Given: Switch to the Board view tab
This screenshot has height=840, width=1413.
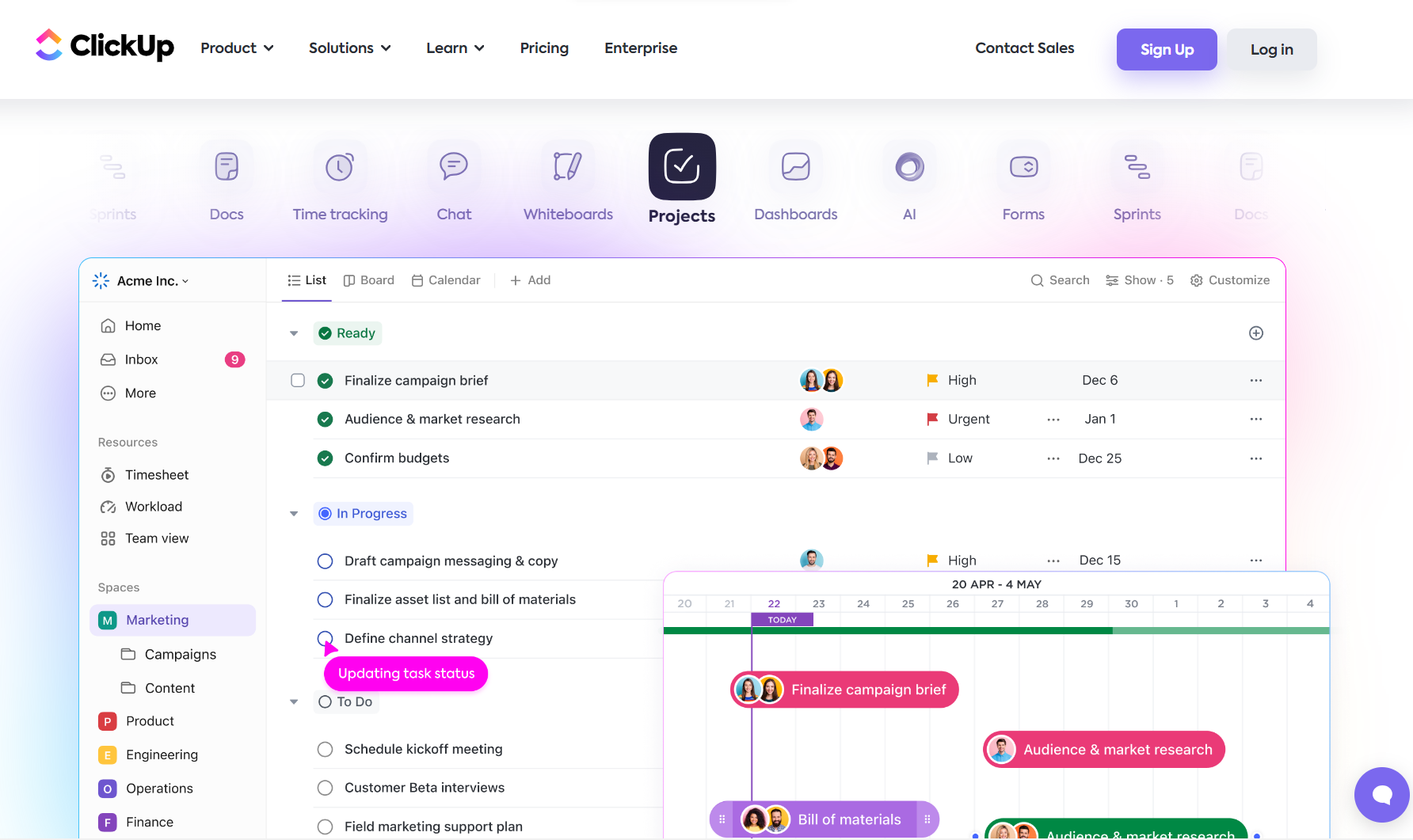Looking at the screenshot, I should point(369,280).
